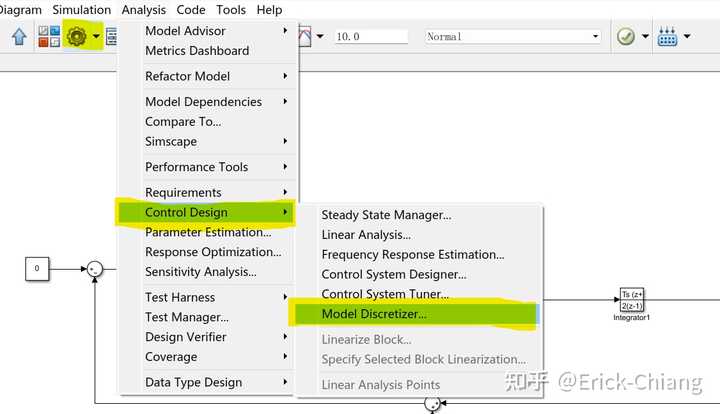This screenshot has height=414, width=720.
Task: Click the calendar build icon in toolbar
Action: tap(667, 37)
